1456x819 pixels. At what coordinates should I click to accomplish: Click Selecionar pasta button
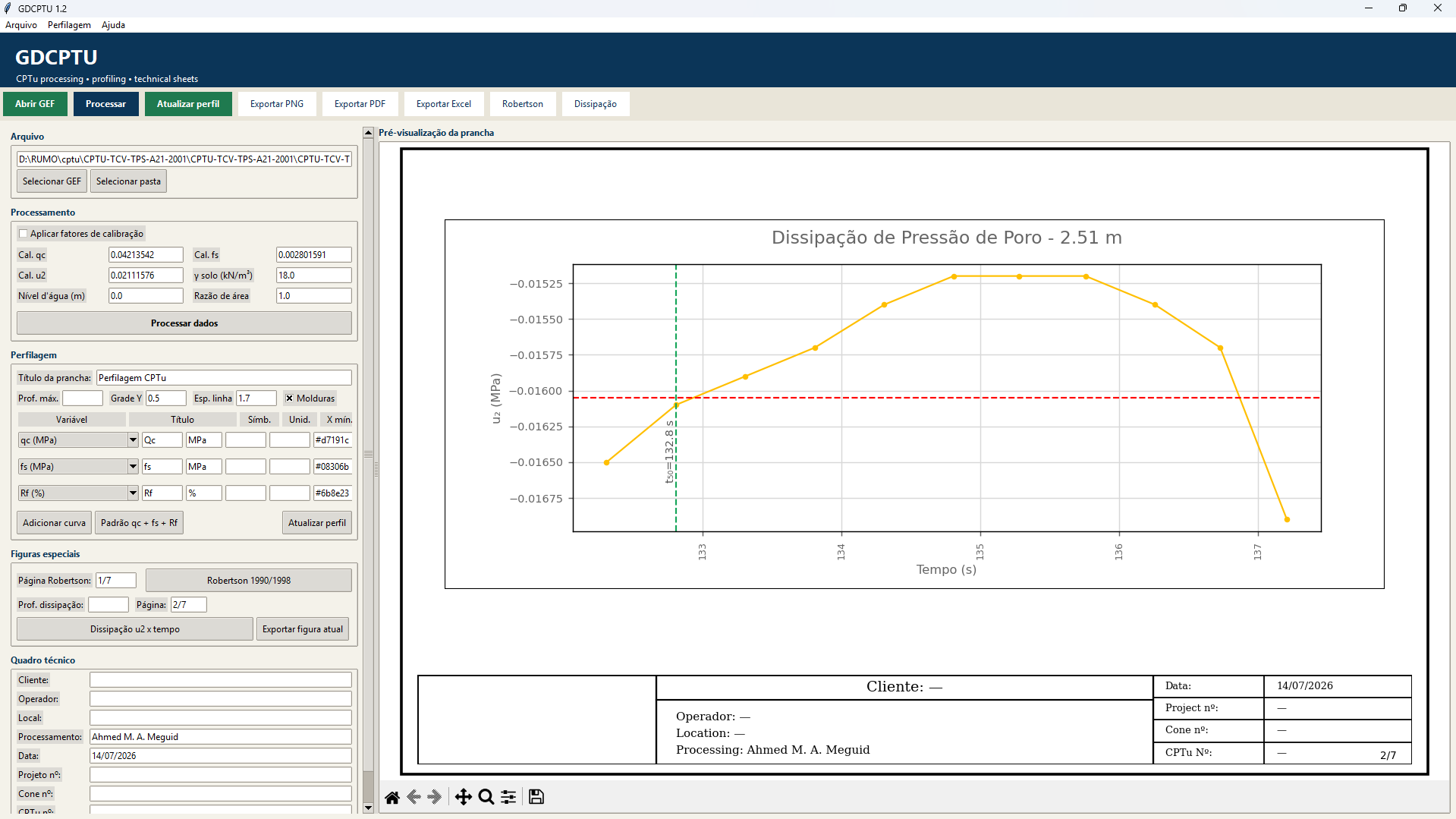point(128,181)
